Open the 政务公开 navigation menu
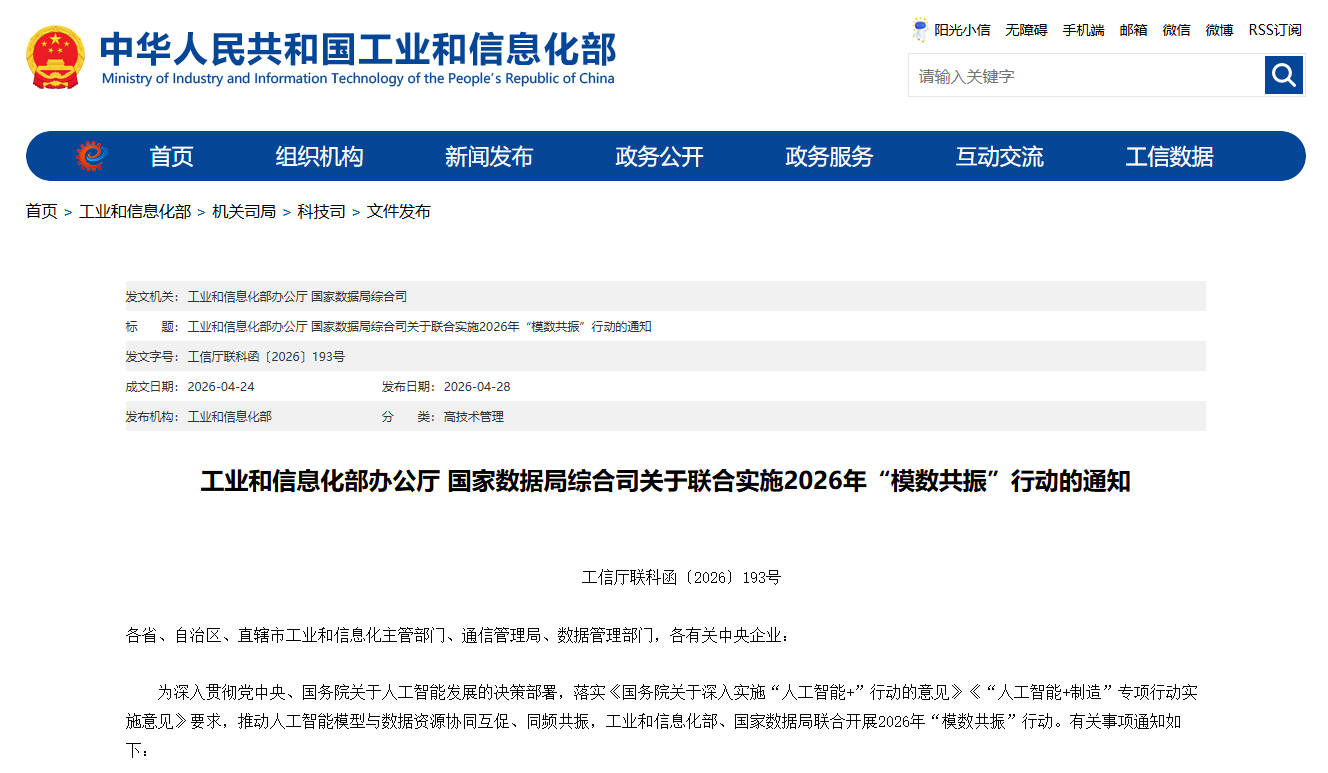Screen dimensions: 1328x773 point(659,156)
